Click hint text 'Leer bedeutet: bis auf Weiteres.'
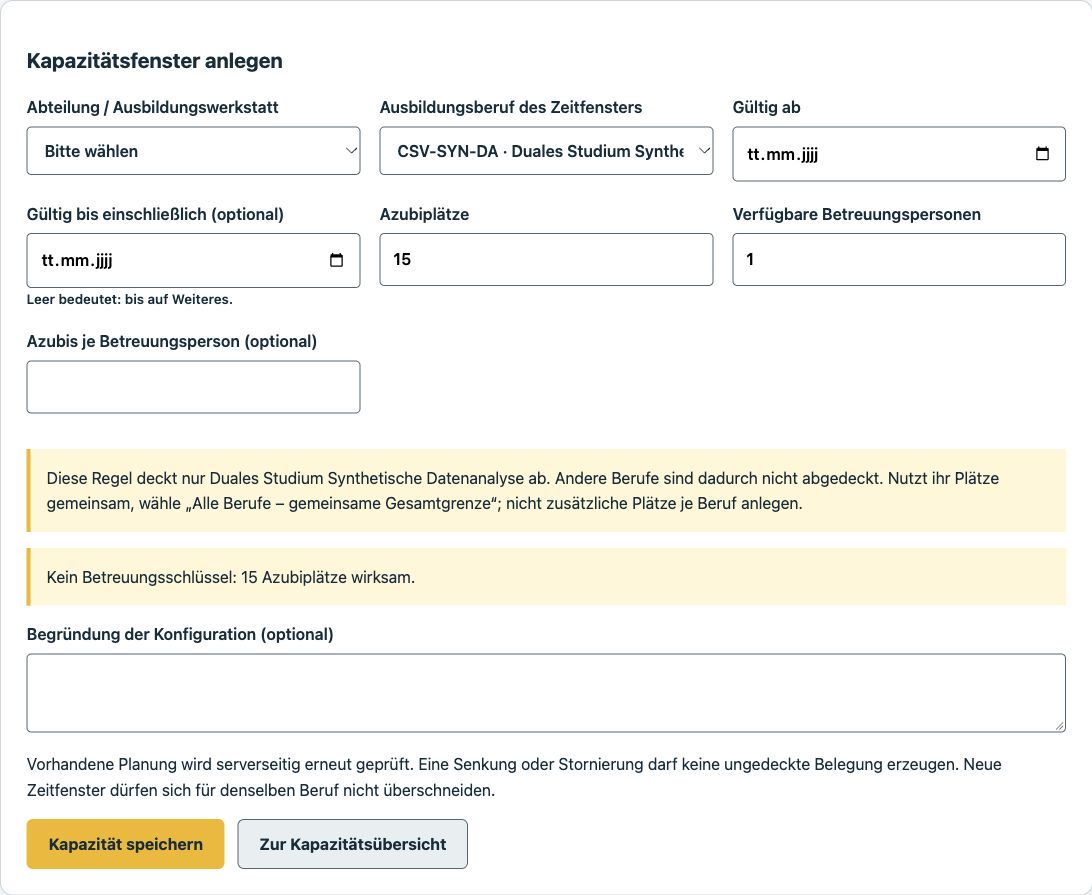 coord(130,299)
